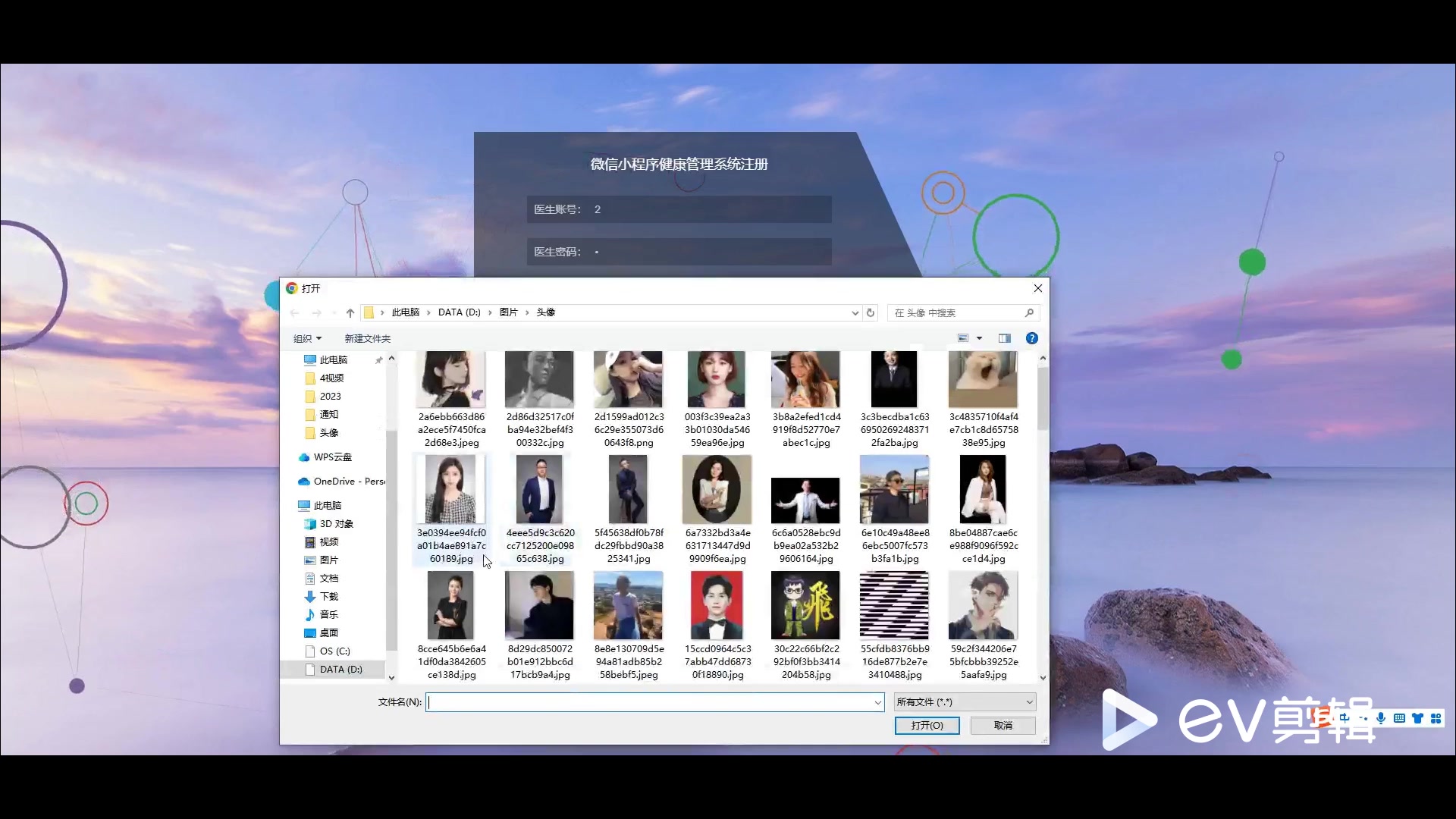Select 音乐 folder in sidebar
Viewport: 1456px width, 819px height.
(x=328, y=614)
